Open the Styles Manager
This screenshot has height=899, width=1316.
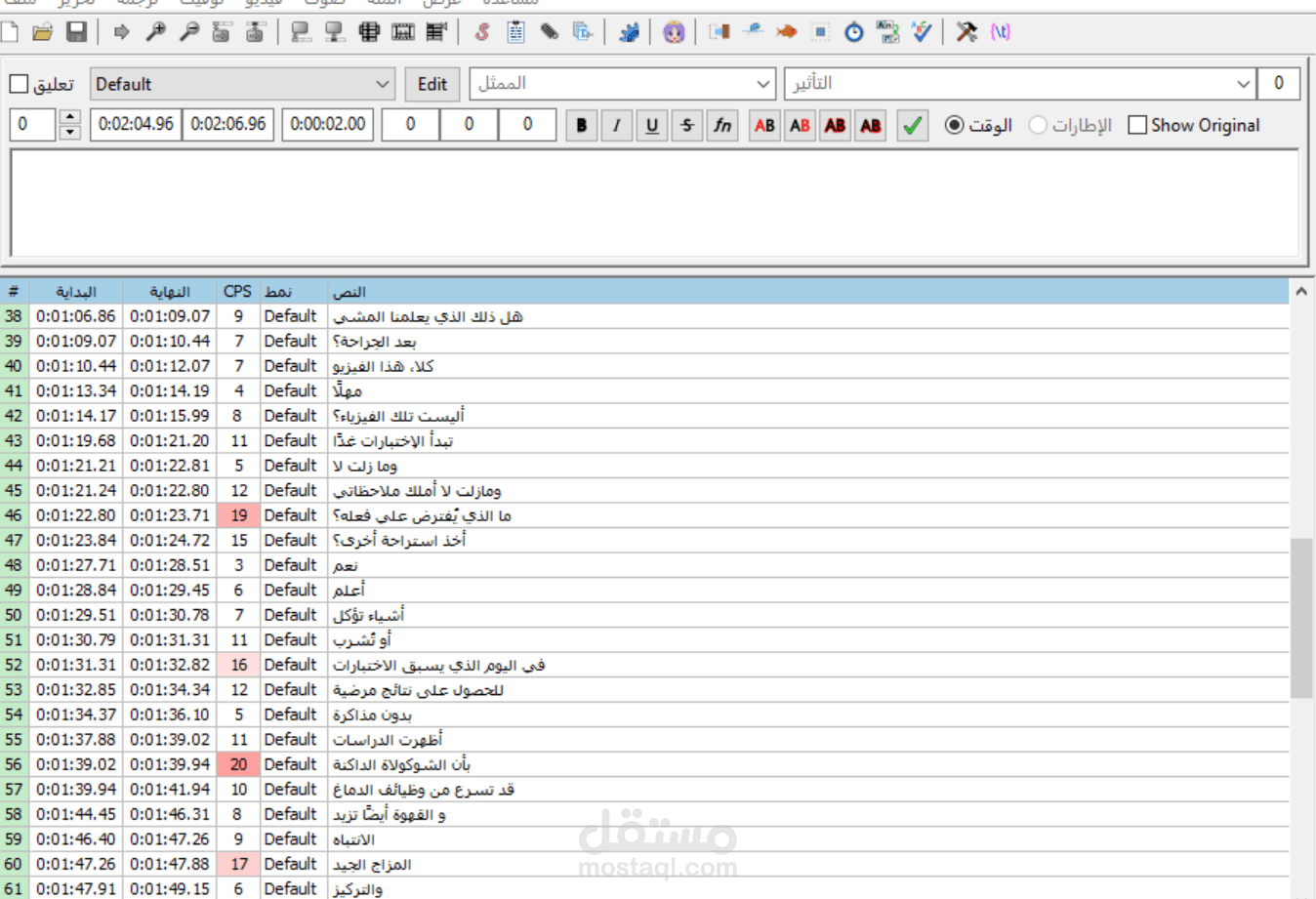tap(481, 32)
